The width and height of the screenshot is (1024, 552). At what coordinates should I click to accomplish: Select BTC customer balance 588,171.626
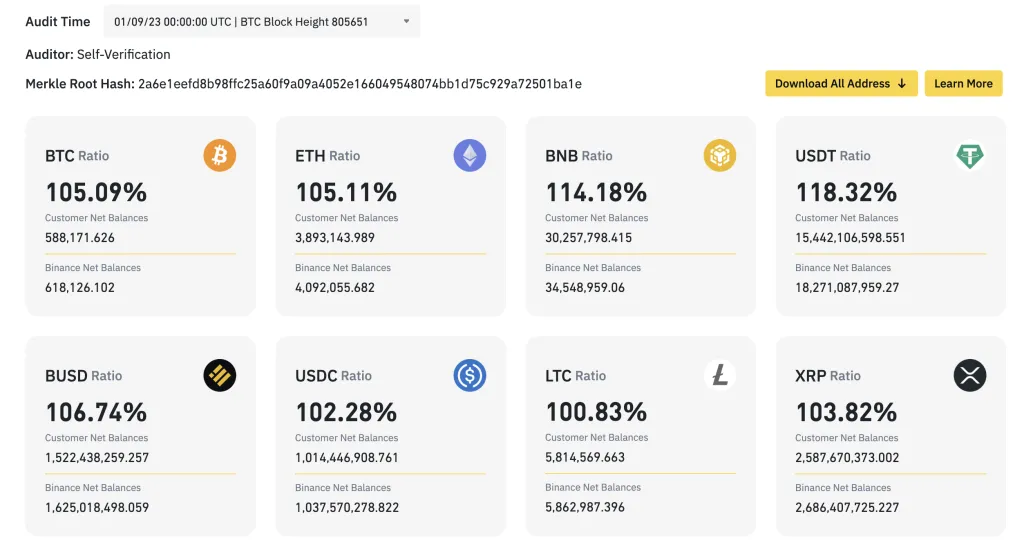(x=80, y=238)
